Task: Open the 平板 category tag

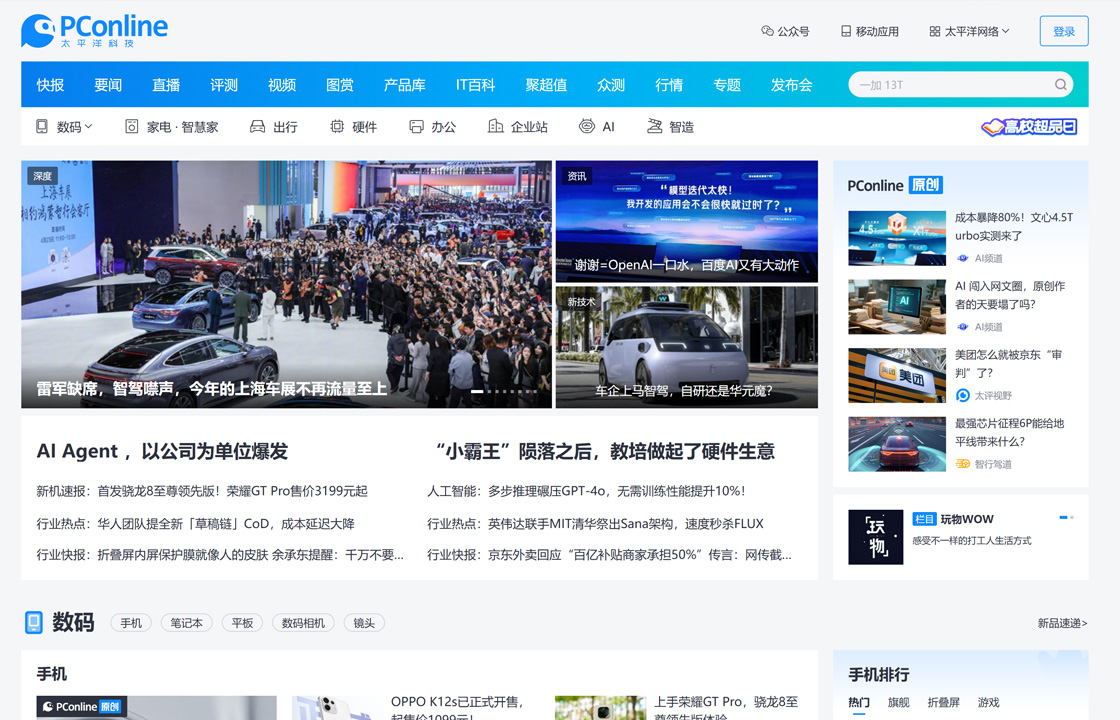Action: pos(242,623)
